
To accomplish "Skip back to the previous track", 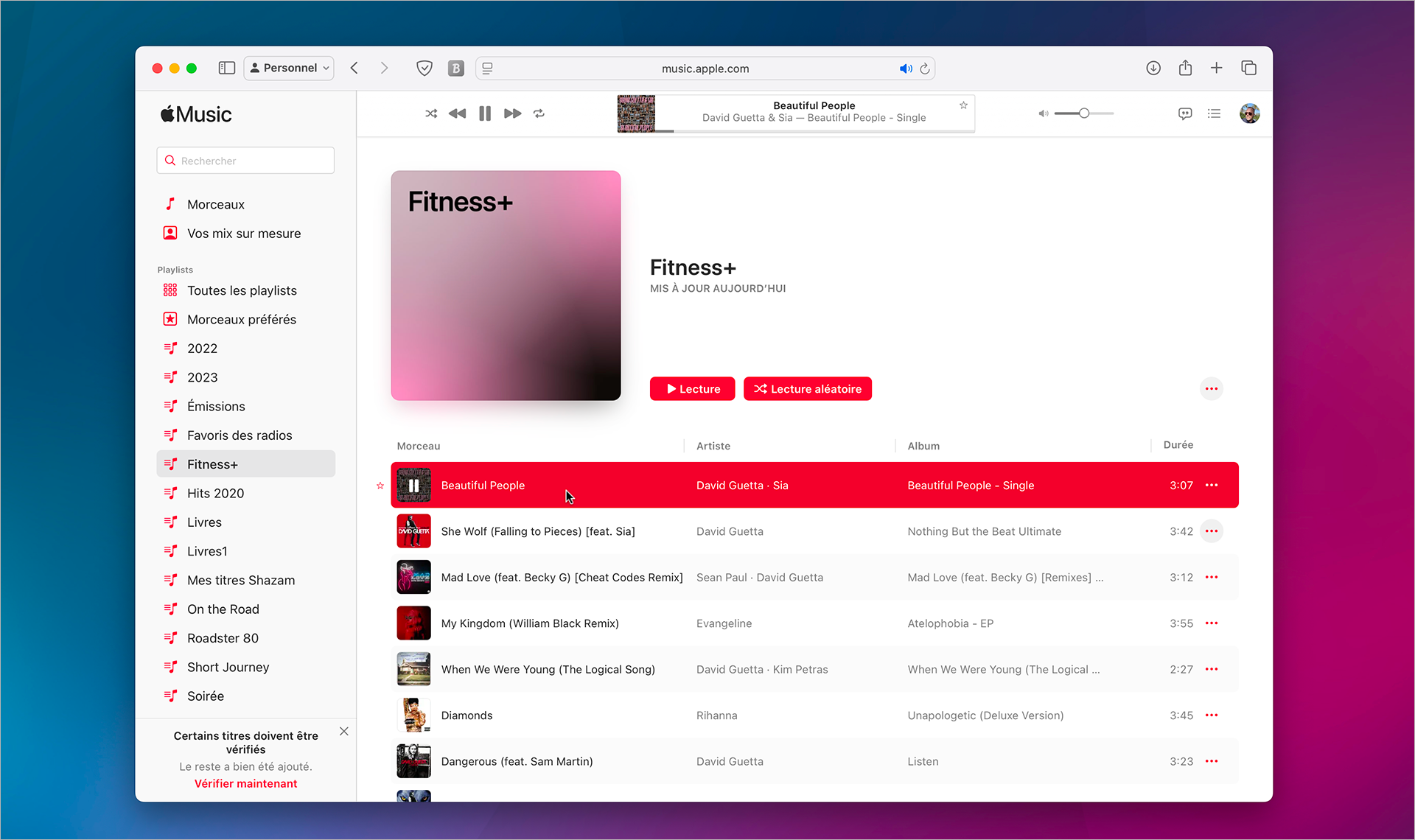I will point(457,113).
